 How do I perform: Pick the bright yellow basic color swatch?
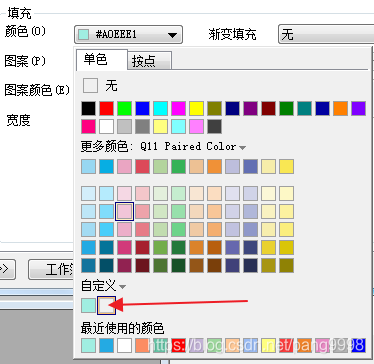pos(196,109)
